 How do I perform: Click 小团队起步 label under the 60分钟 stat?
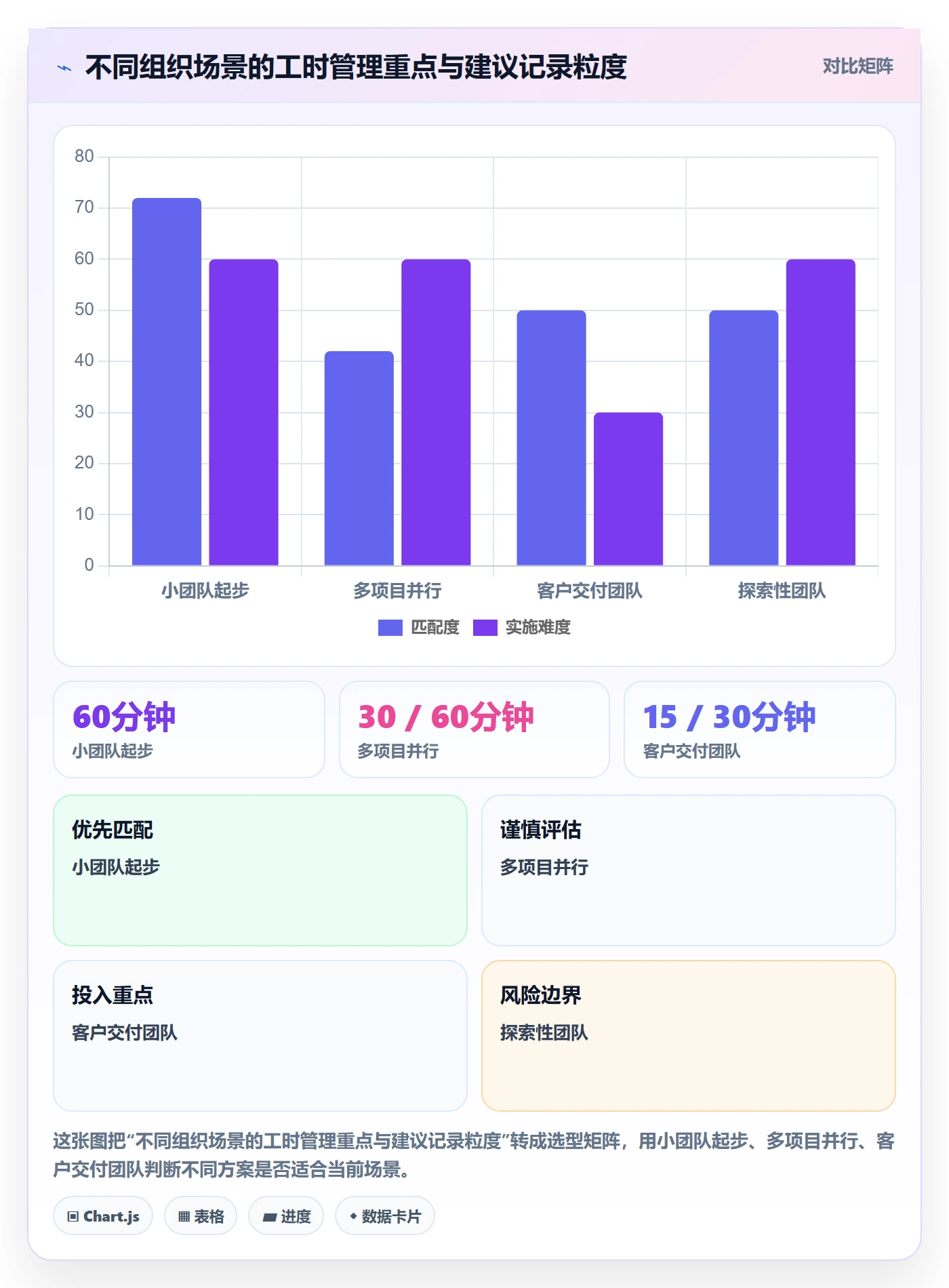pyautogui.click(x=113, y=751)
